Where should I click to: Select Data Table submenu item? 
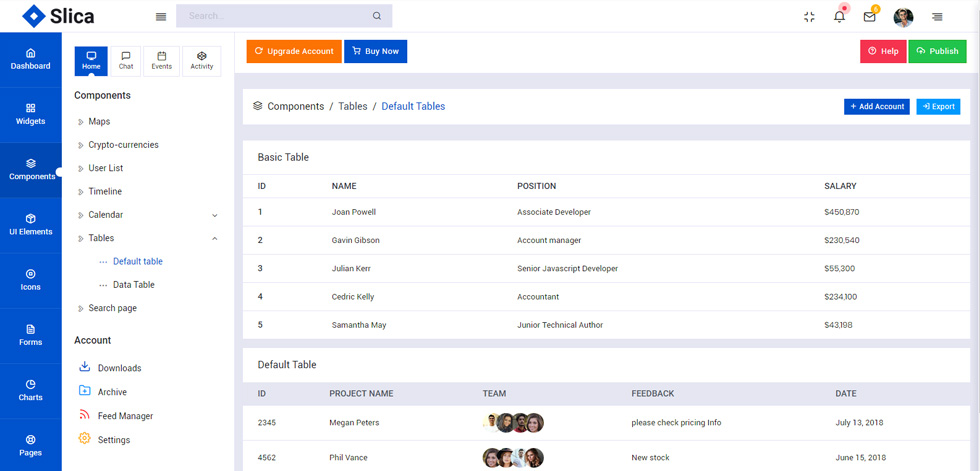(133, 284)
